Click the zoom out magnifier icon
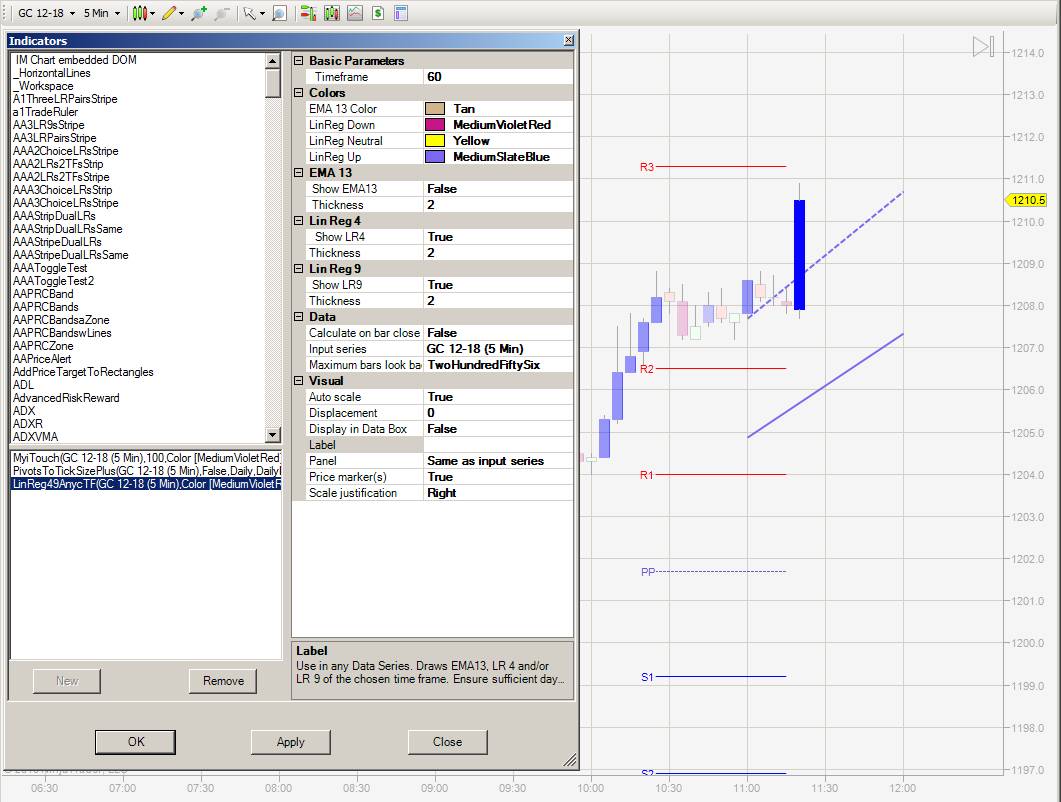This screenshot has width=1061, height=802. click(x=221, y=13)
